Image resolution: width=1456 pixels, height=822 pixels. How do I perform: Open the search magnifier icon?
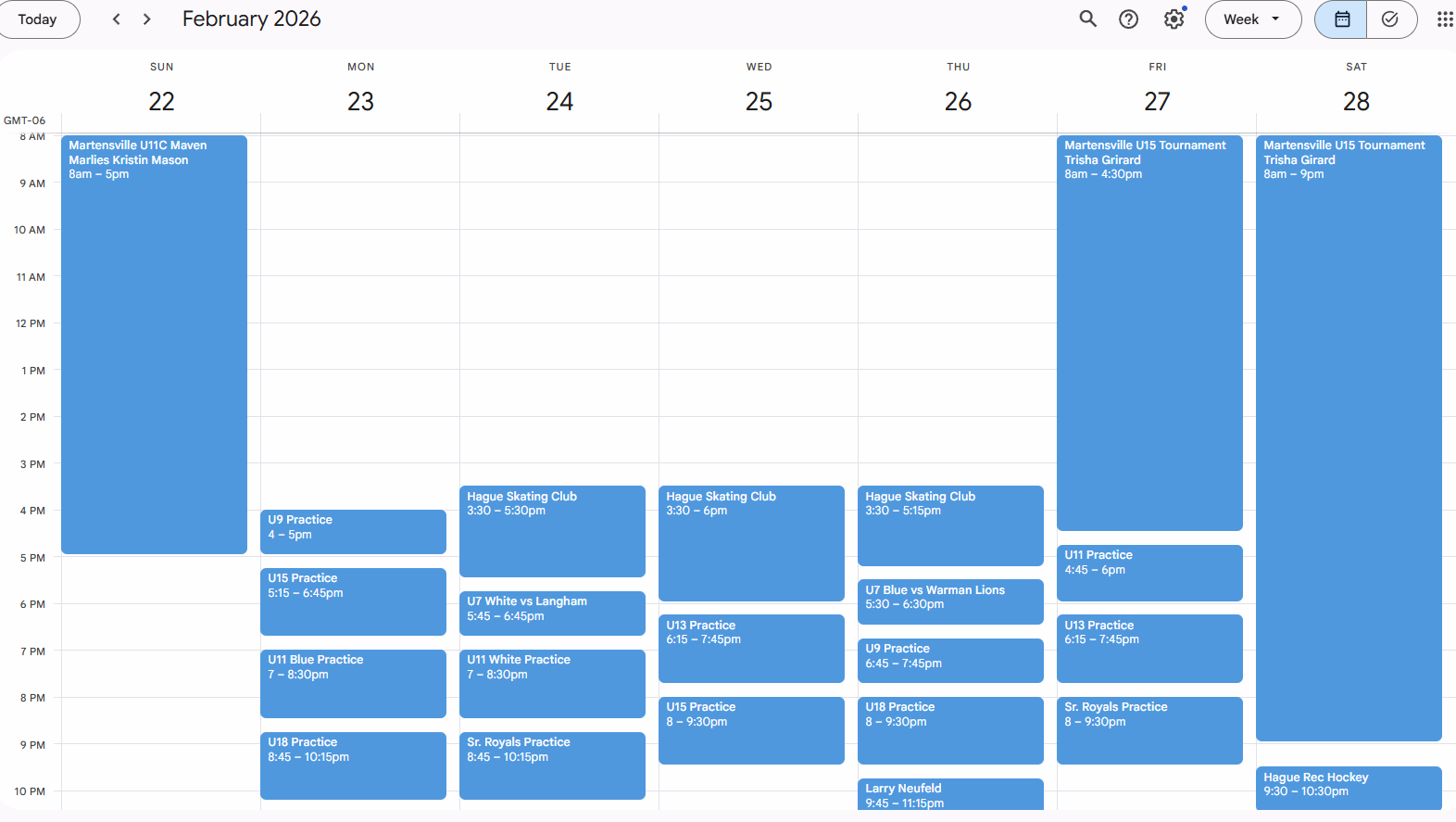coord(1087,19)
